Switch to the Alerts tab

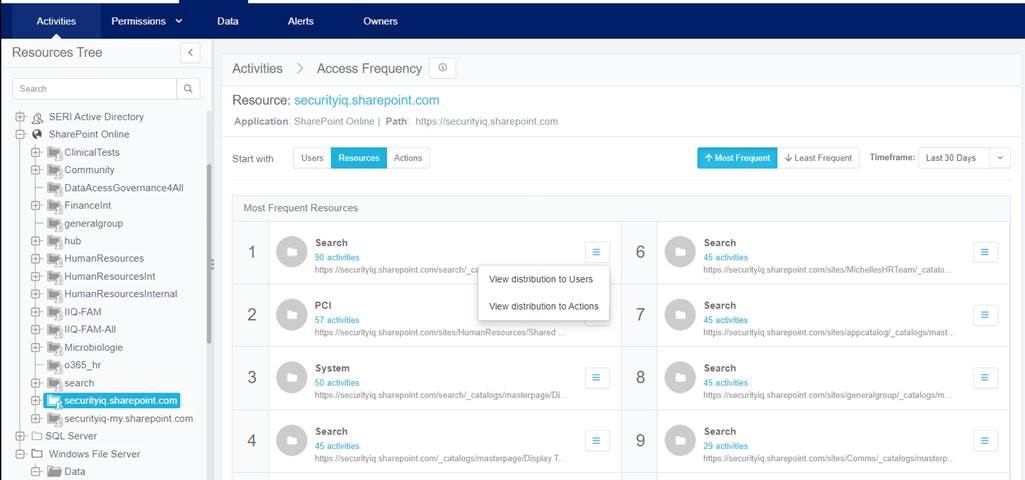(x=300, y=21)
